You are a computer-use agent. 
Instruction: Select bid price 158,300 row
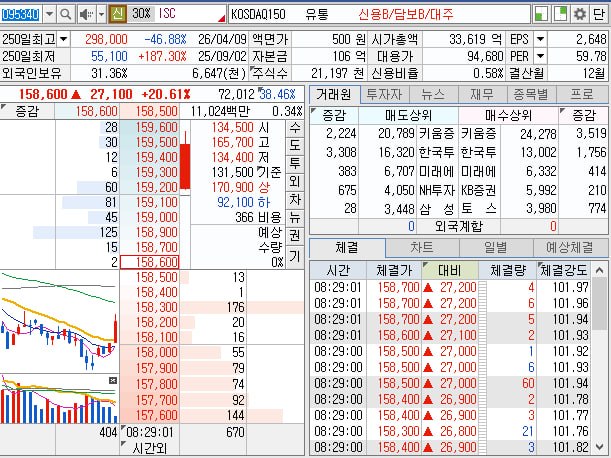coord(150,307)
